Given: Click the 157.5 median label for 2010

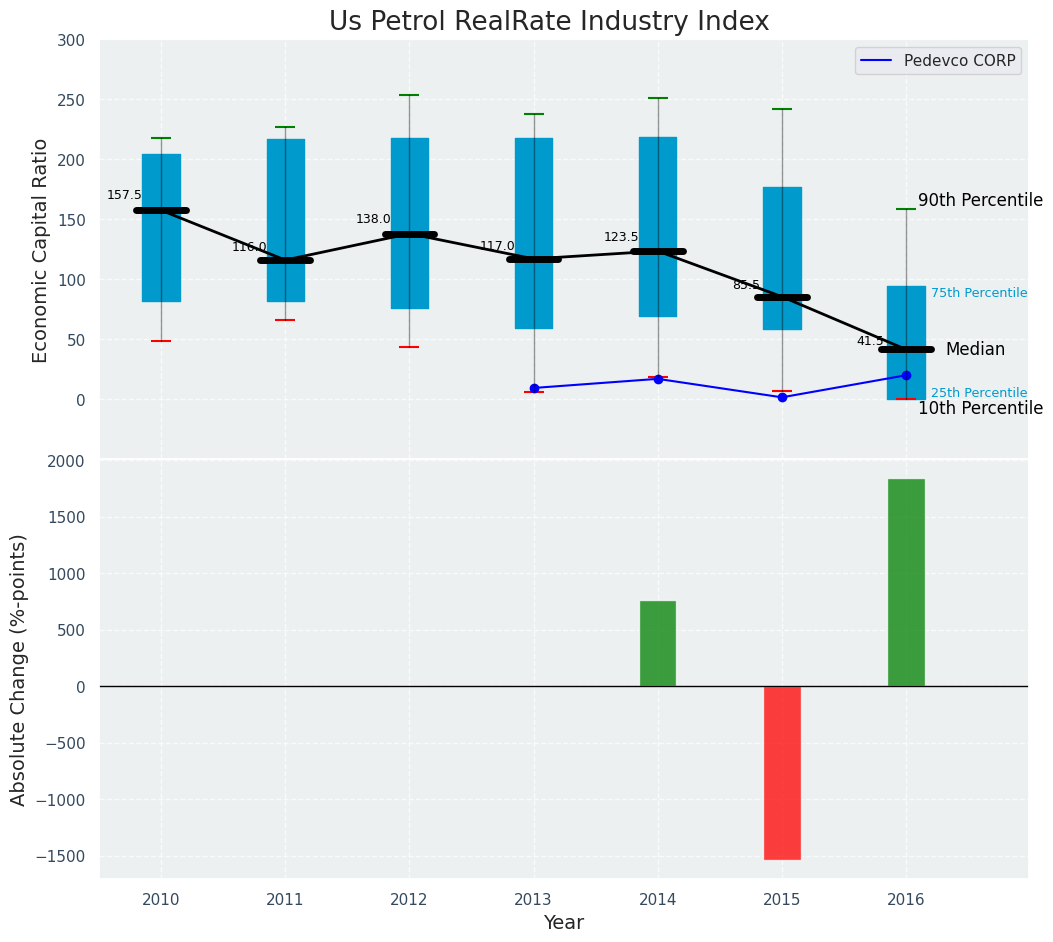Looking at the screenshot, I should pyautogui.click(x=124, y=195).
